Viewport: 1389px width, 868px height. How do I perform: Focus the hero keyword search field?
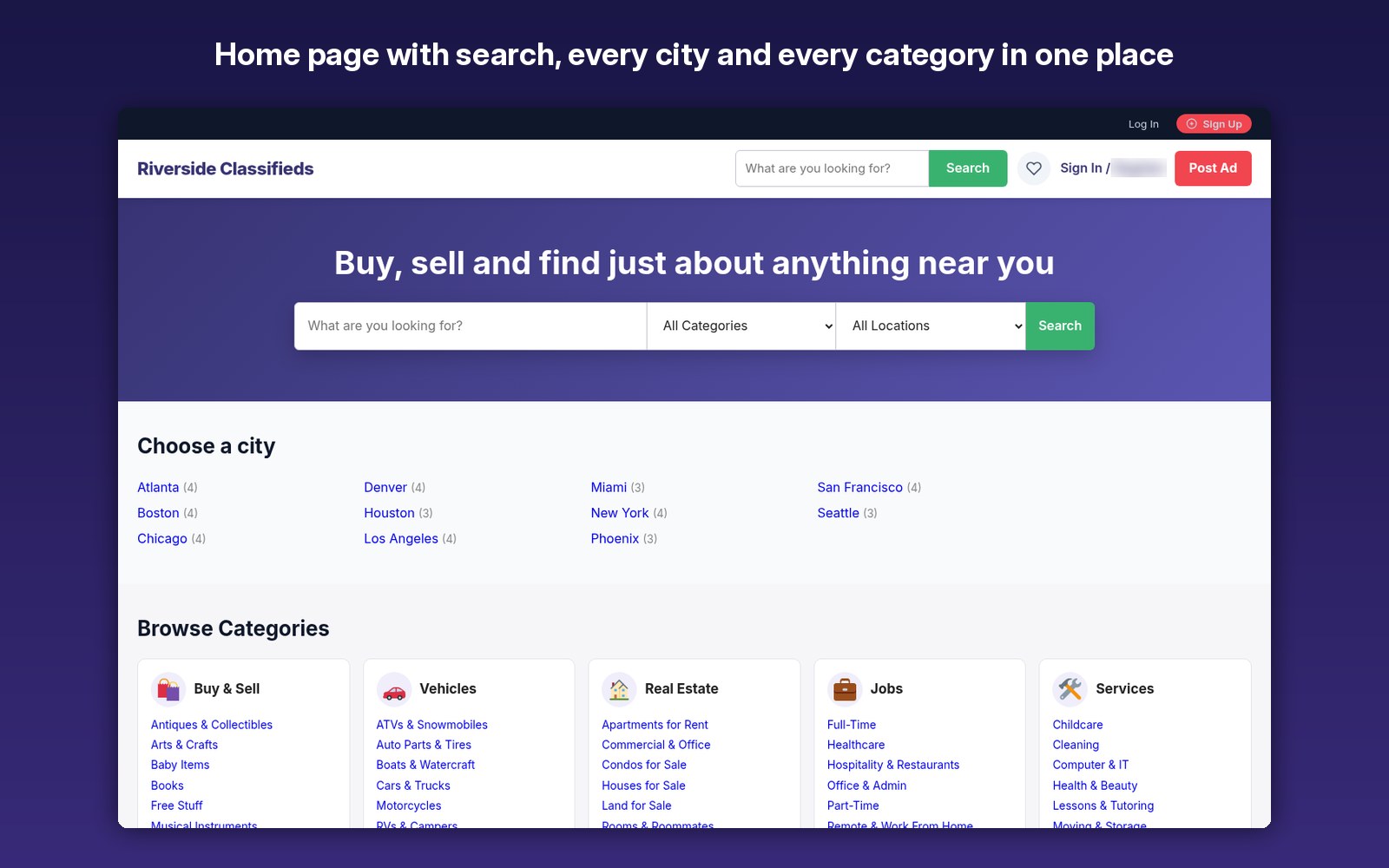(471, 326)
